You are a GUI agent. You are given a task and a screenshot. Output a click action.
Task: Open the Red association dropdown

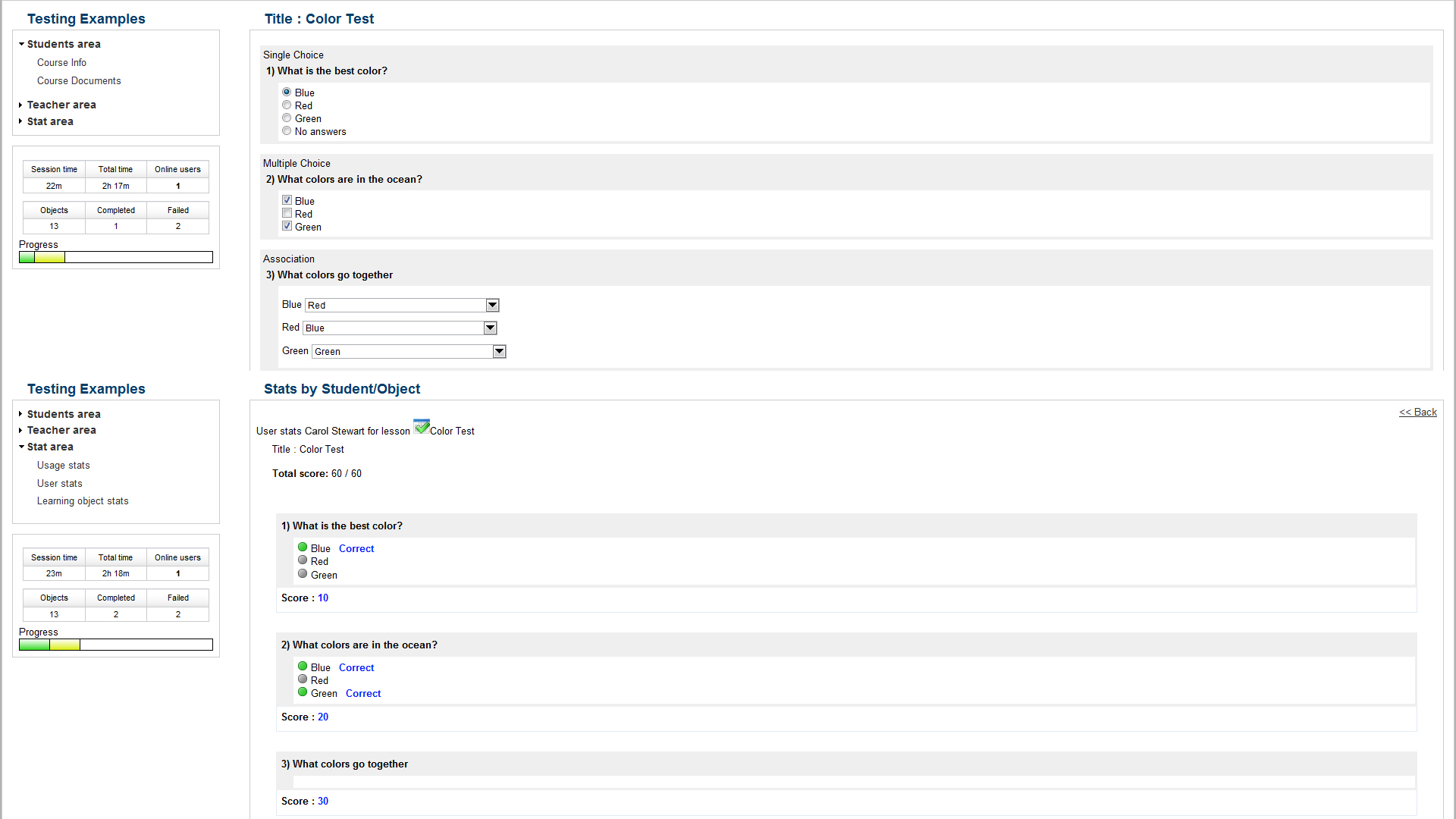[x=490, y=328]
